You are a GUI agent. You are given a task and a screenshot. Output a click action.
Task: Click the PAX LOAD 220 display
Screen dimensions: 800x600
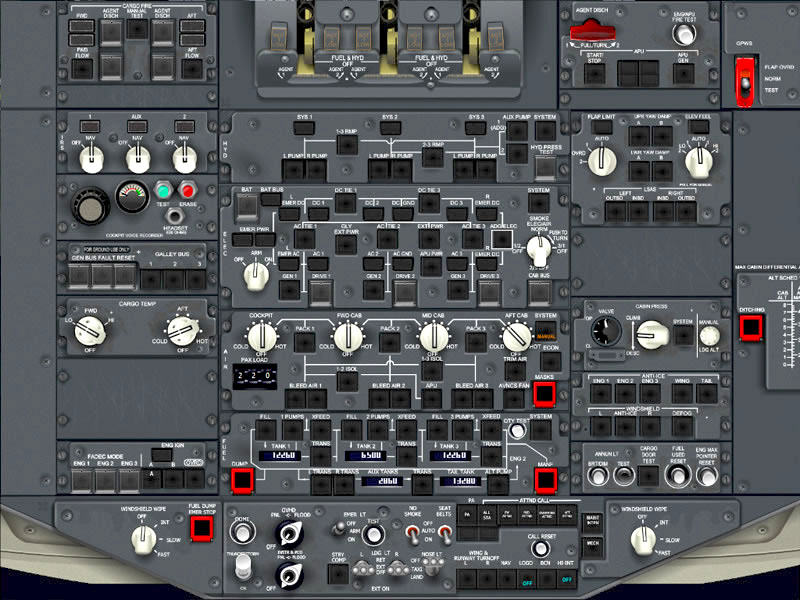tap(255, 377)
